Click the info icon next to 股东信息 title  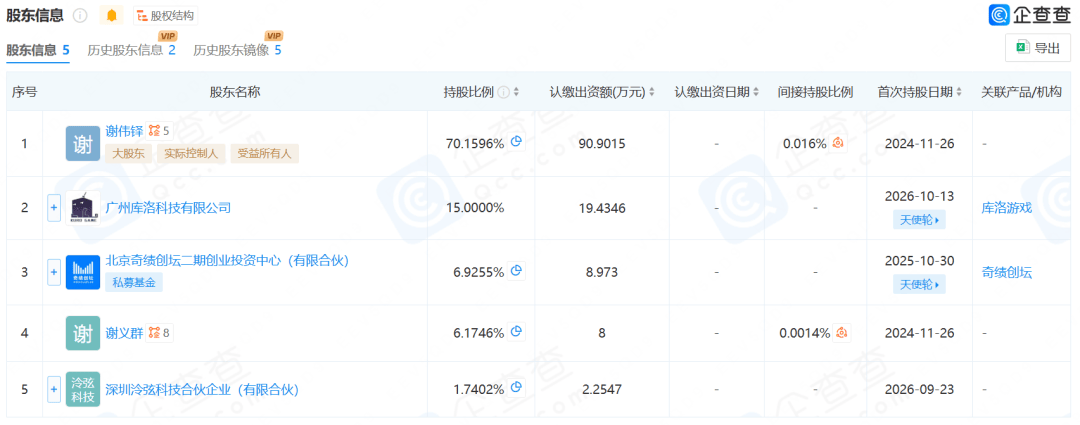[x=81, y=15]
